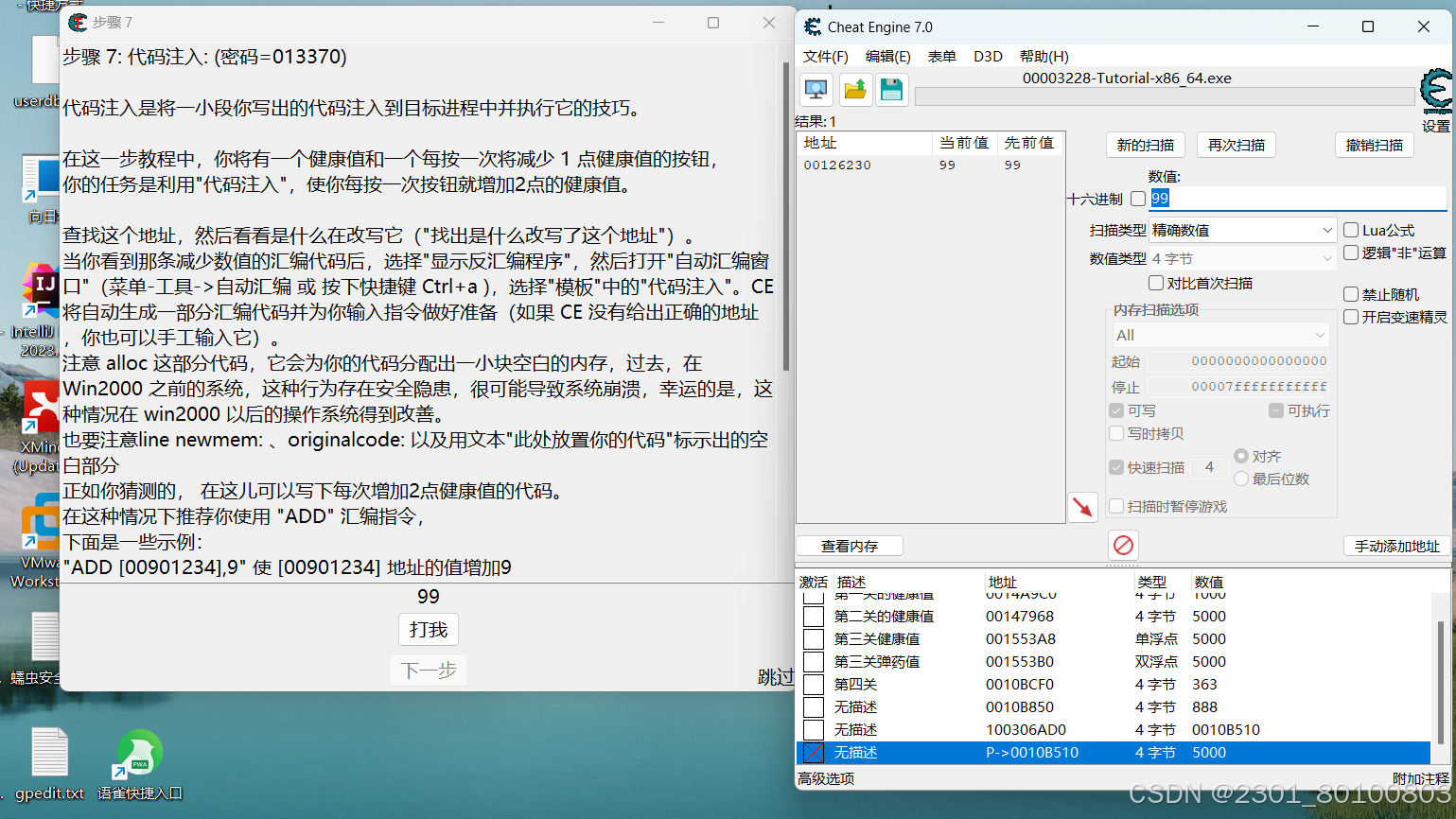Click the Cheat Engine title bar icon
Viewport: 1456px width, 819px height.
pyautogui.click(x=813, y=26)
